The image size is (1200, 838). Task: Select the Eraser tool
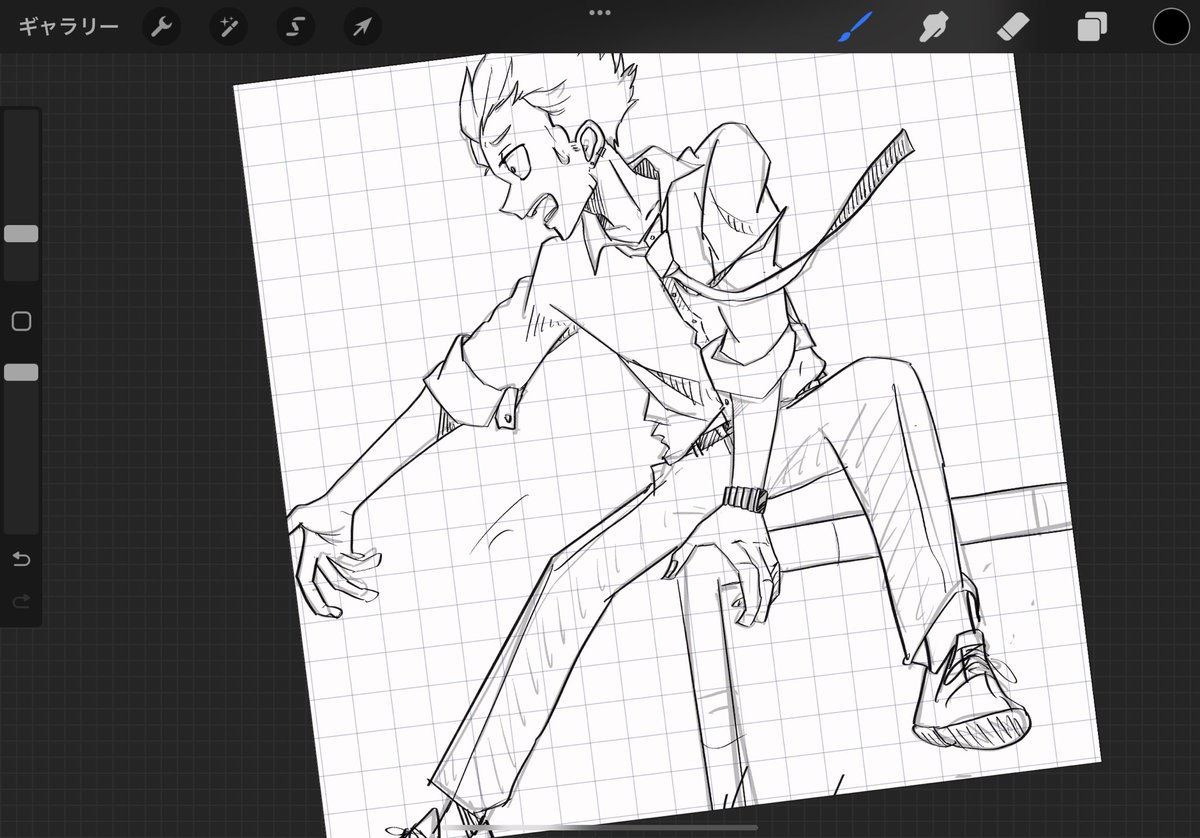(1013, 27)
